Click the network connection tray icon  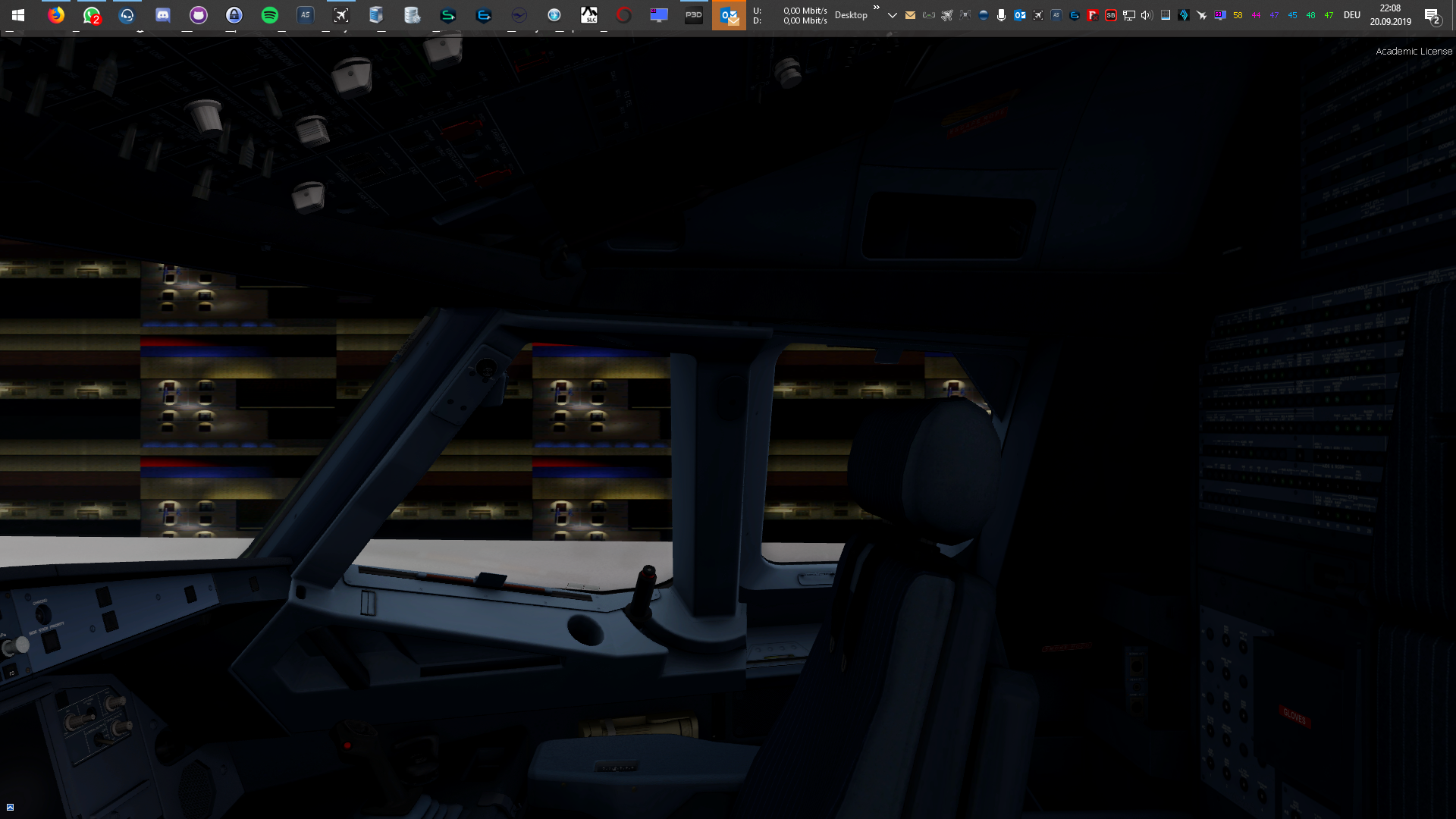click(x=1128, y=15)
